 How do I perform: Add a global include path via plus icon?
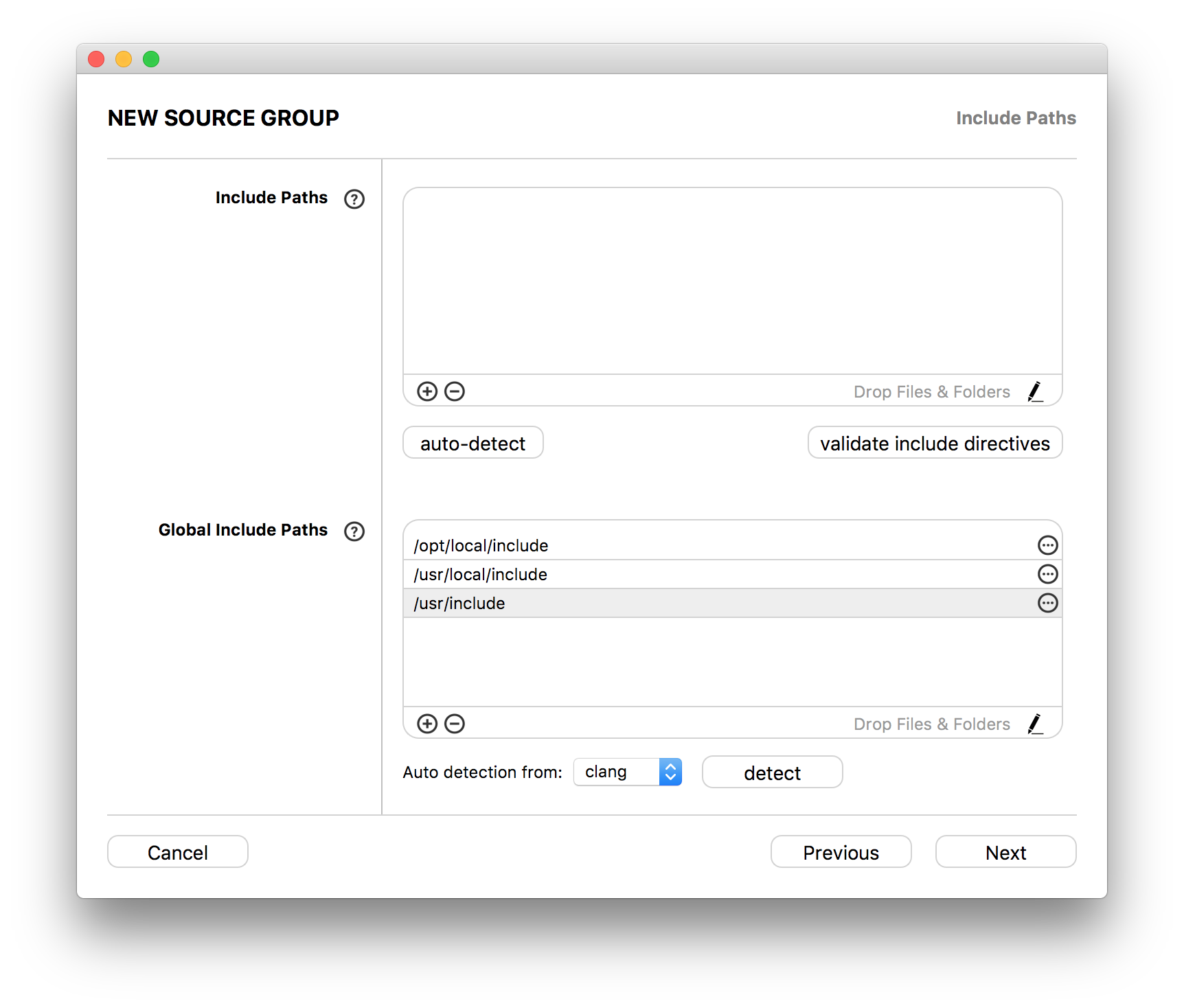point(427,724)
